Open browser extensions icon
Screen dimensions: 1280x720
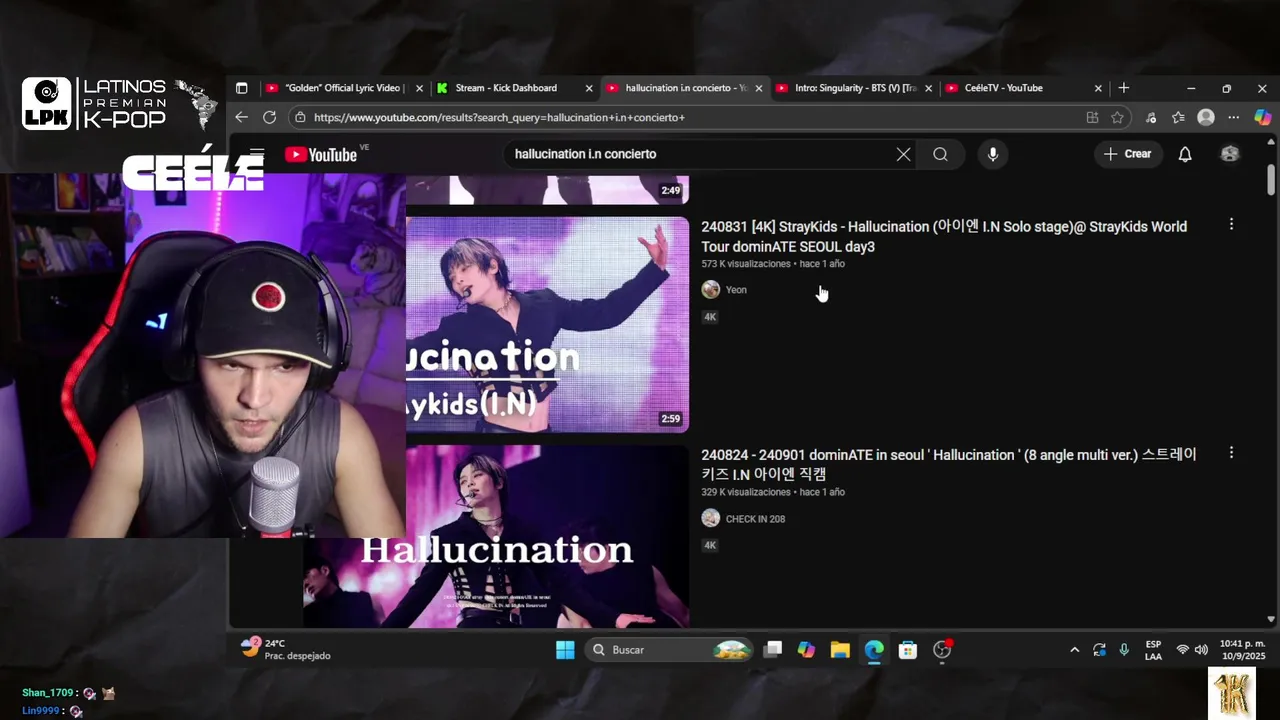1151,117
